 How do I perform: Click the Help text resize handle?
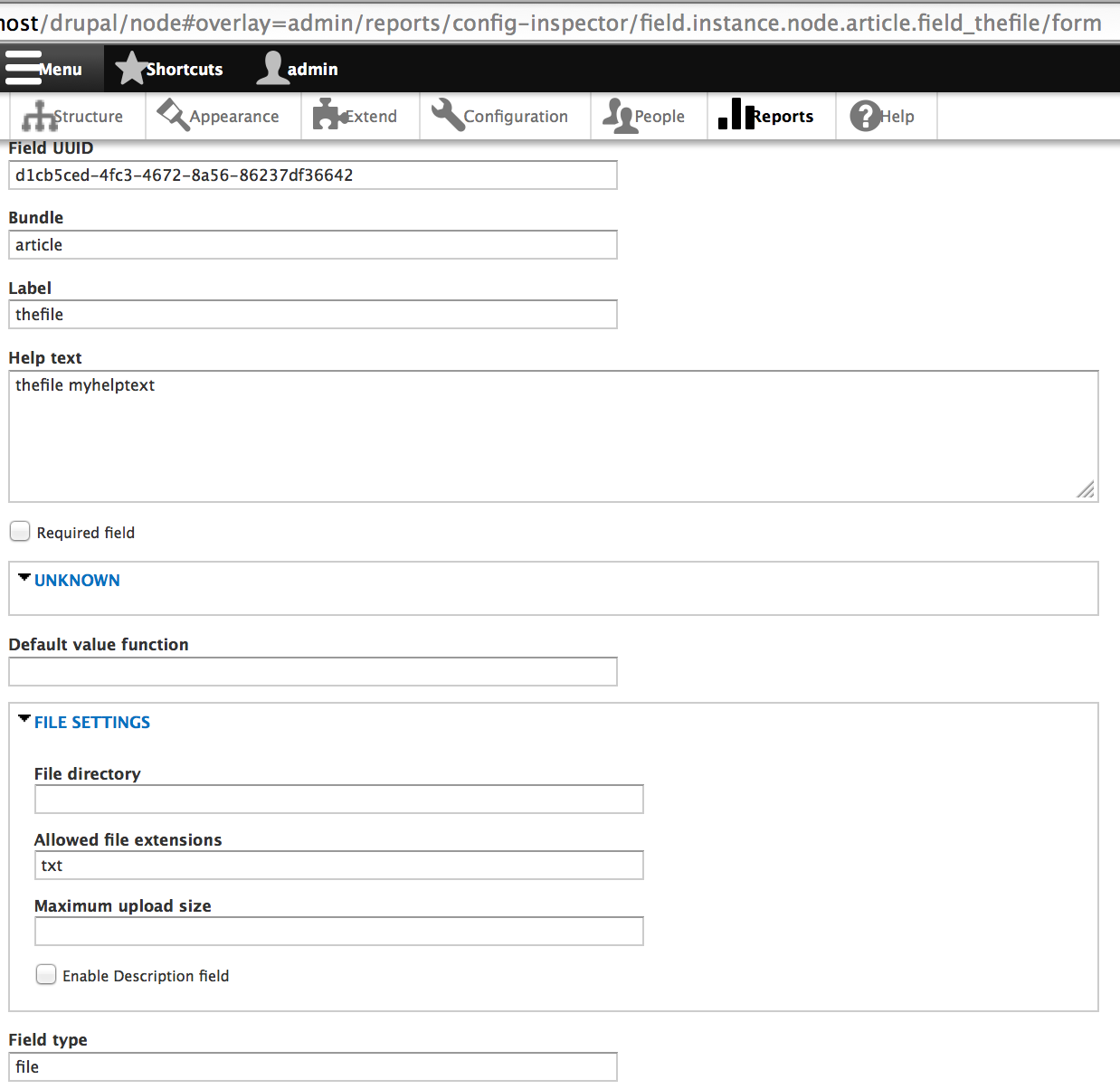click(x=1087, y=490)
